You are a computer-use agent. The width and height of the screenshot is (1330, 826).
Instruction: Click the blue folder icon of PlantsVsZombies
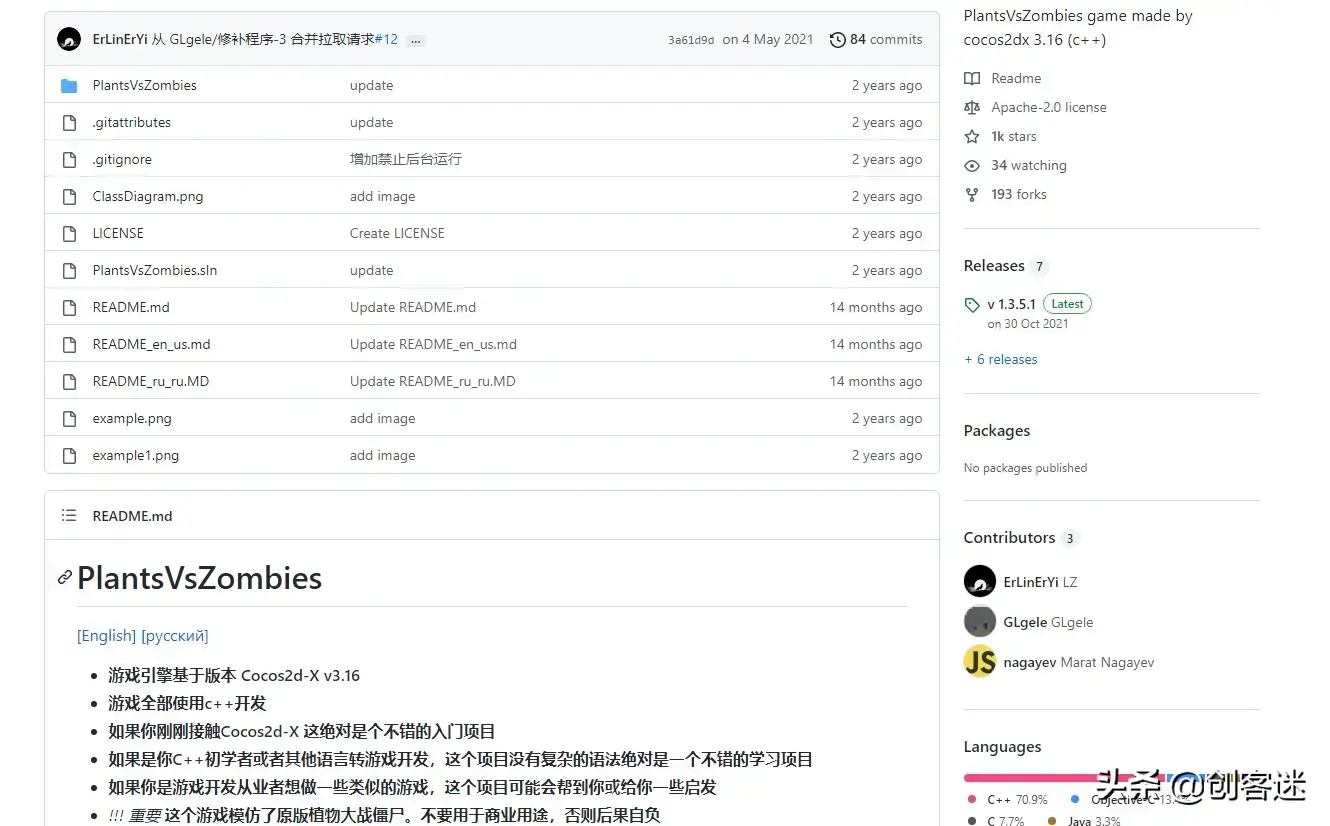coord(68,85)
